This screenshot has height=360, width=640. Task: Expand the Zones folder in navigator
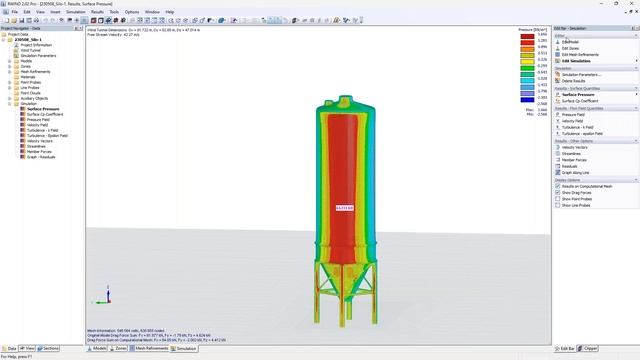coord(10,66)
